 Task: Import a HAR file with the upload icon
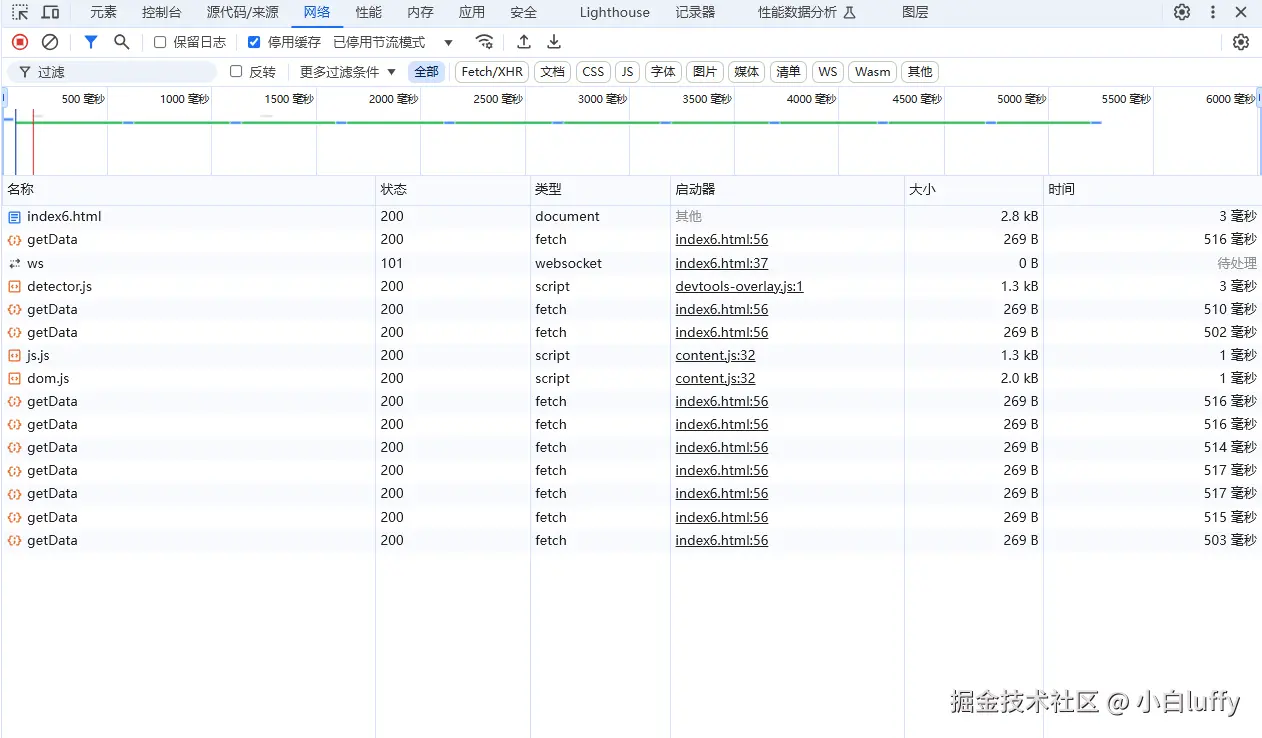[x=524, y=42]
